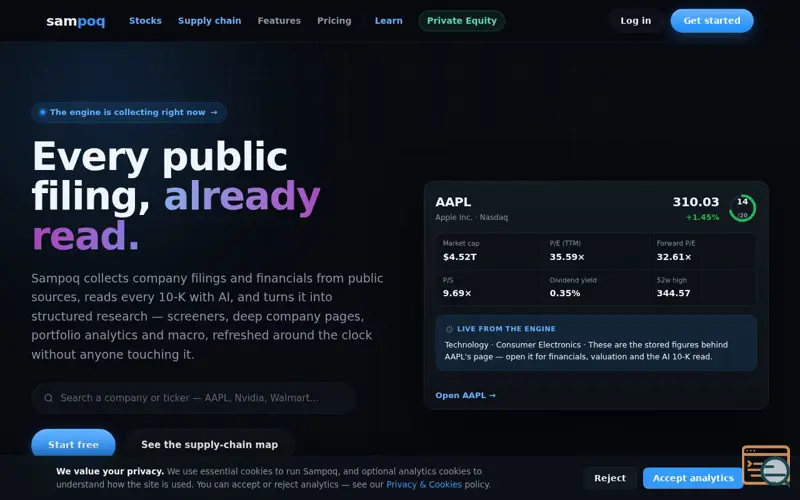Click See the supply-chain map button

point(210,444)
